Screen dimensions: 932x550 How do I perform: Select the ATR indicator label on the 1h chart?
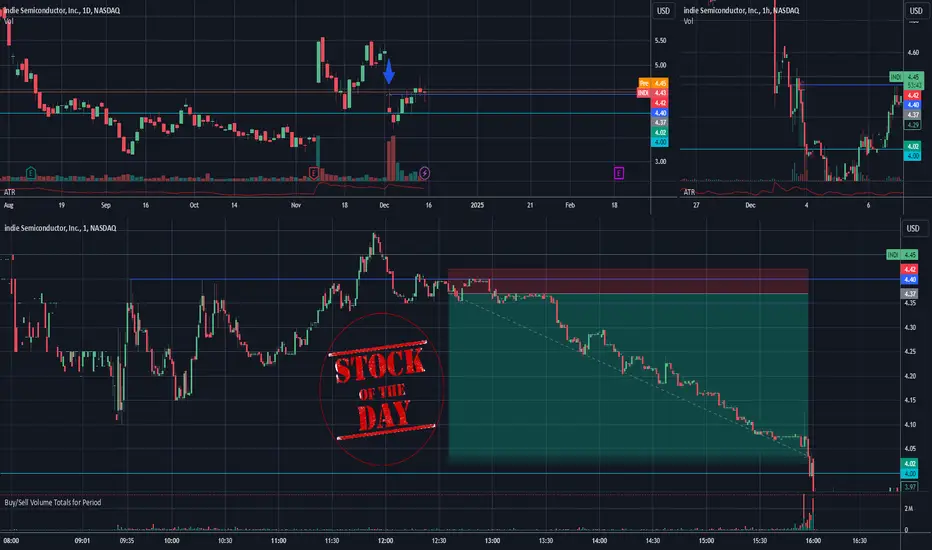[x=689, y=192]
